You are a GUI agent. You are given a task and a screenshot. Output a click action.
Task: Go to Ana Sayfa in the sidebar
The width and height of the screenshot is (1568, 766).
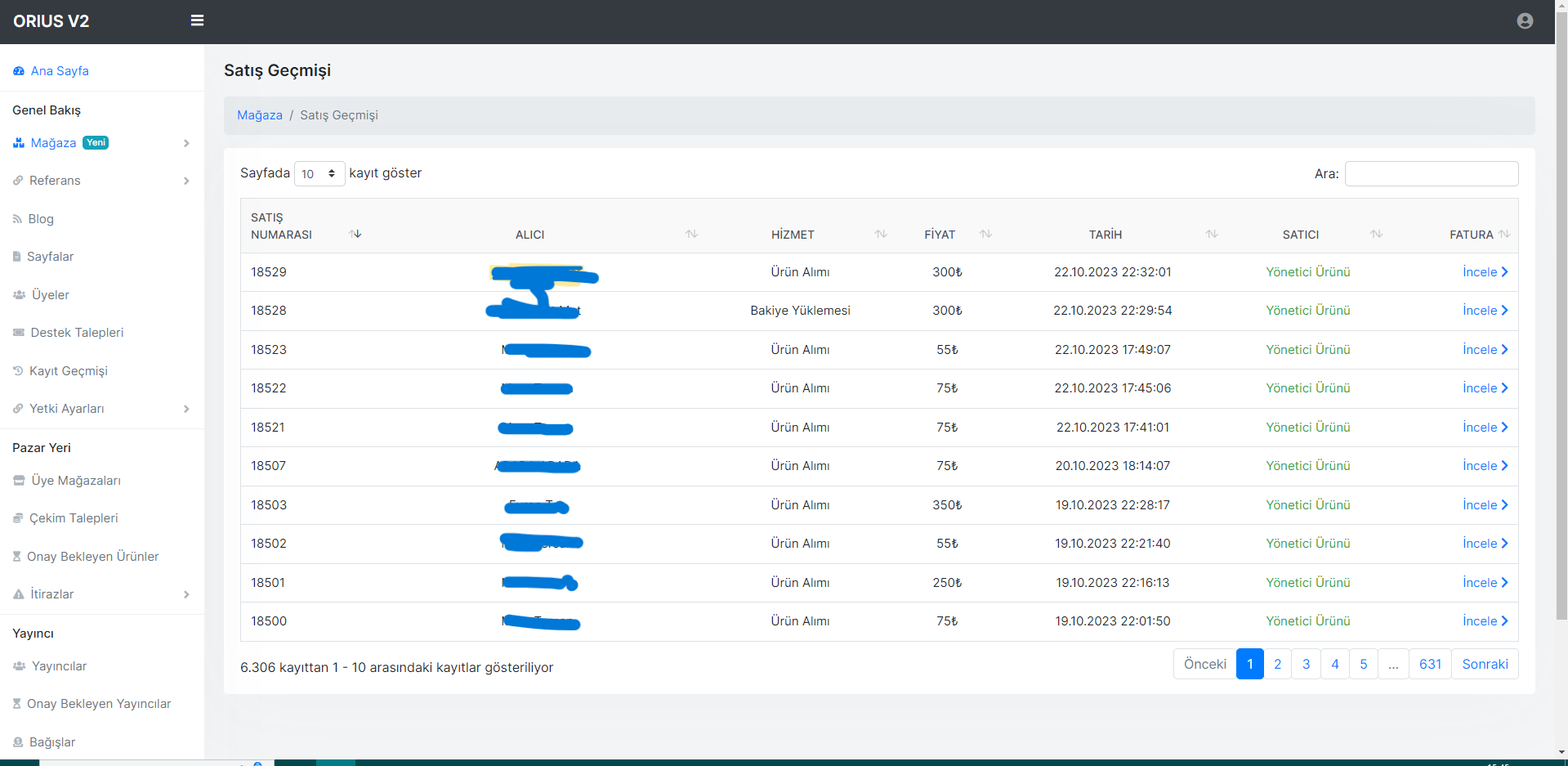pos(60,71)
